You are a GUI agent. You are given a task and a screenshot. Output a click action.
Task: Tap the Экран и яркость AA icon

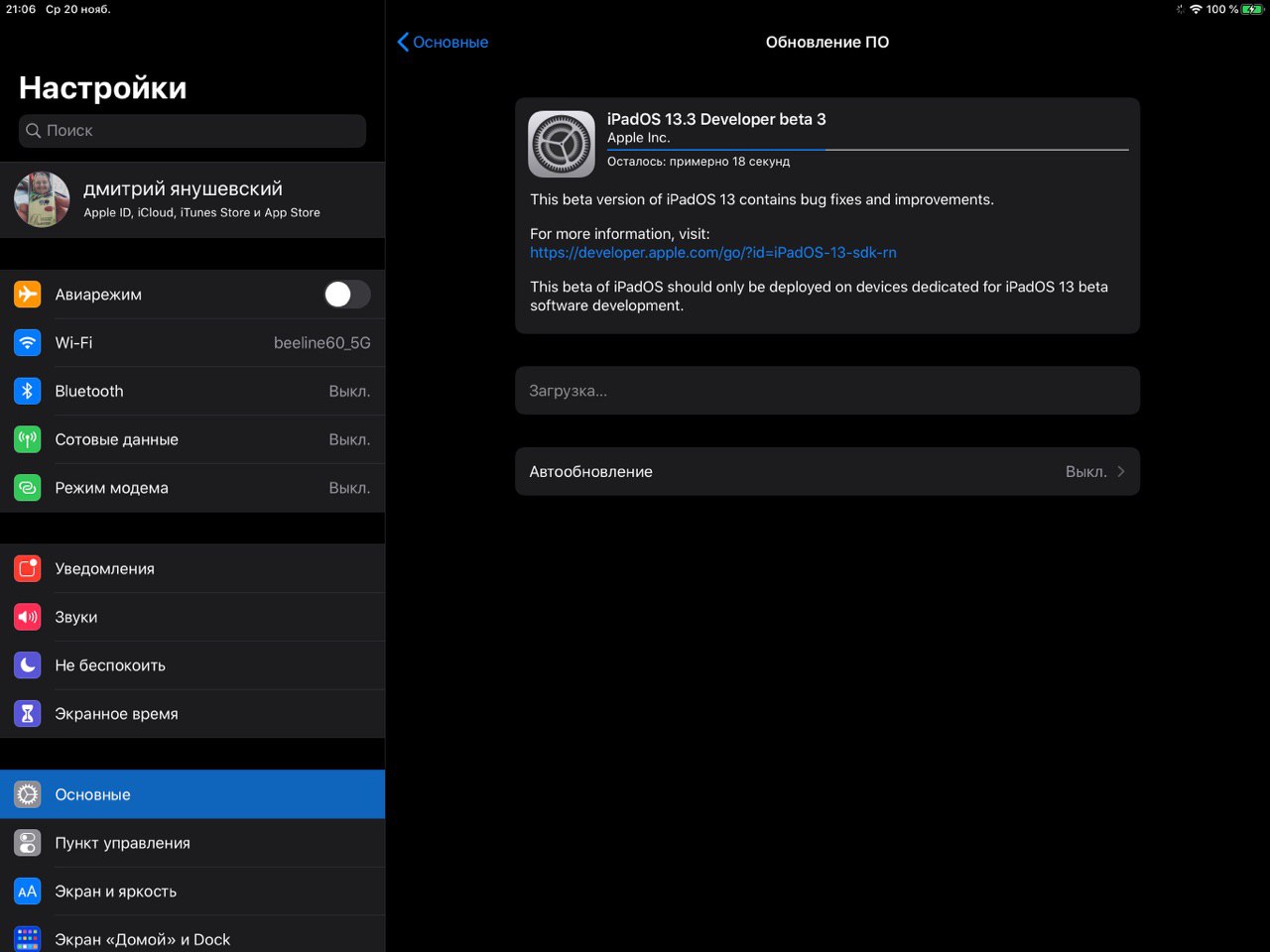click(28, 892)
